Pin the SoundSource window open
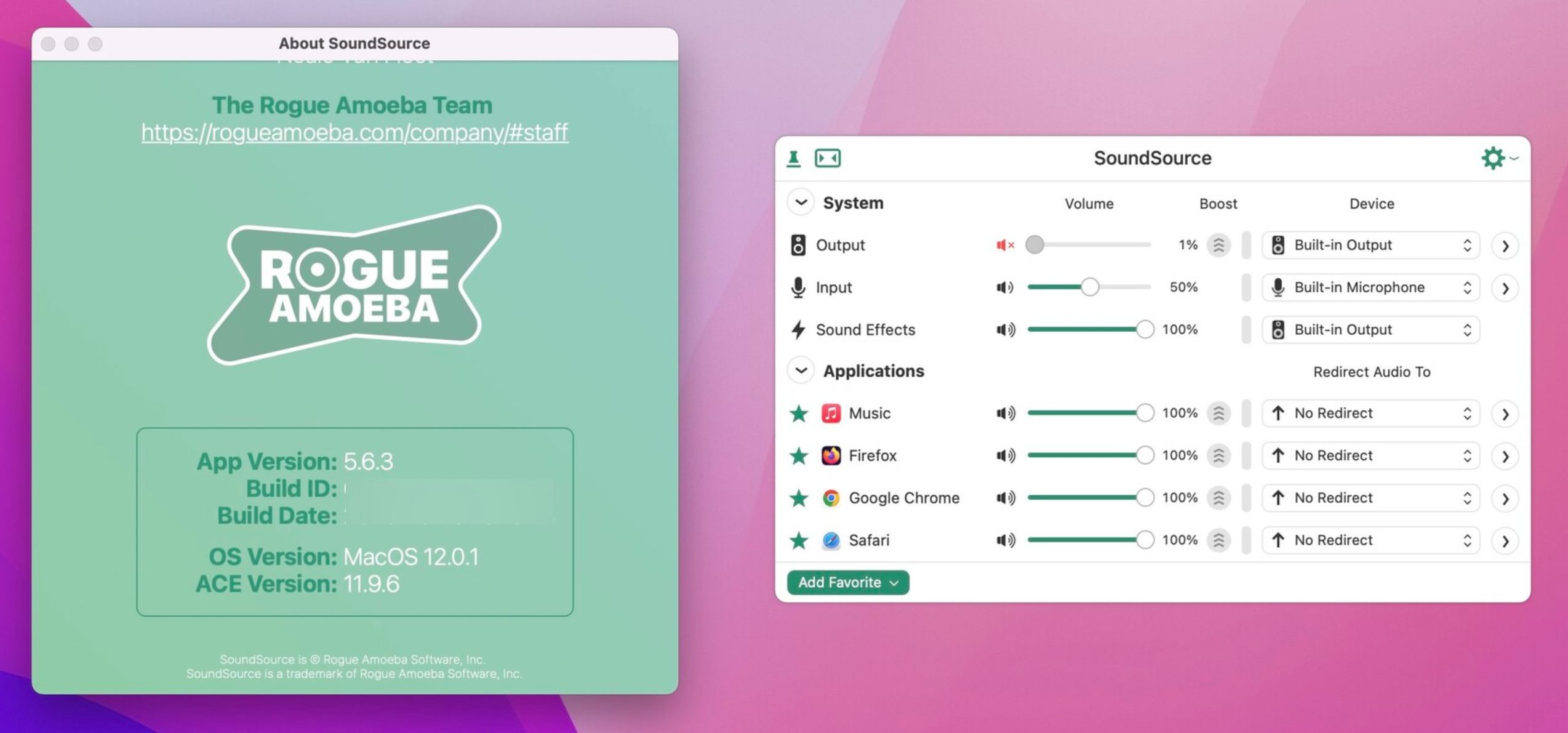This screenshot has width=1568, height=733. (794, 159)
